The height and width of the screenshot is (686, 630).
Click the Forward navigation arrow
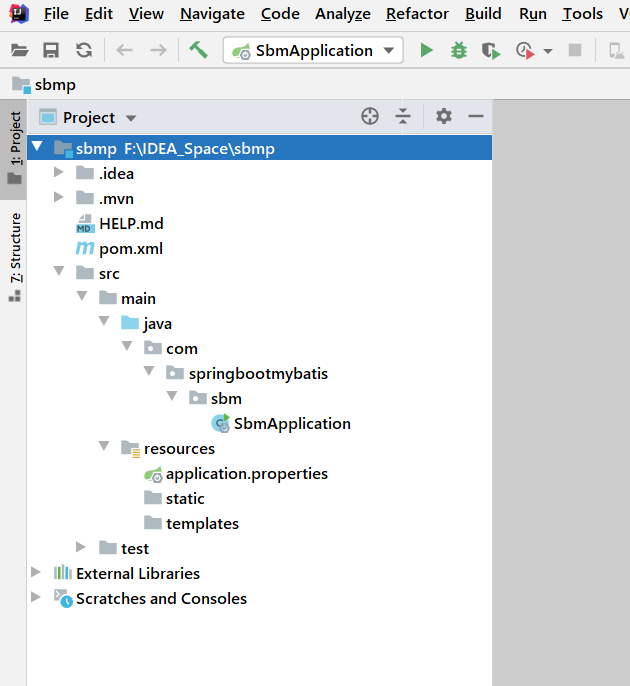point(158,51)
